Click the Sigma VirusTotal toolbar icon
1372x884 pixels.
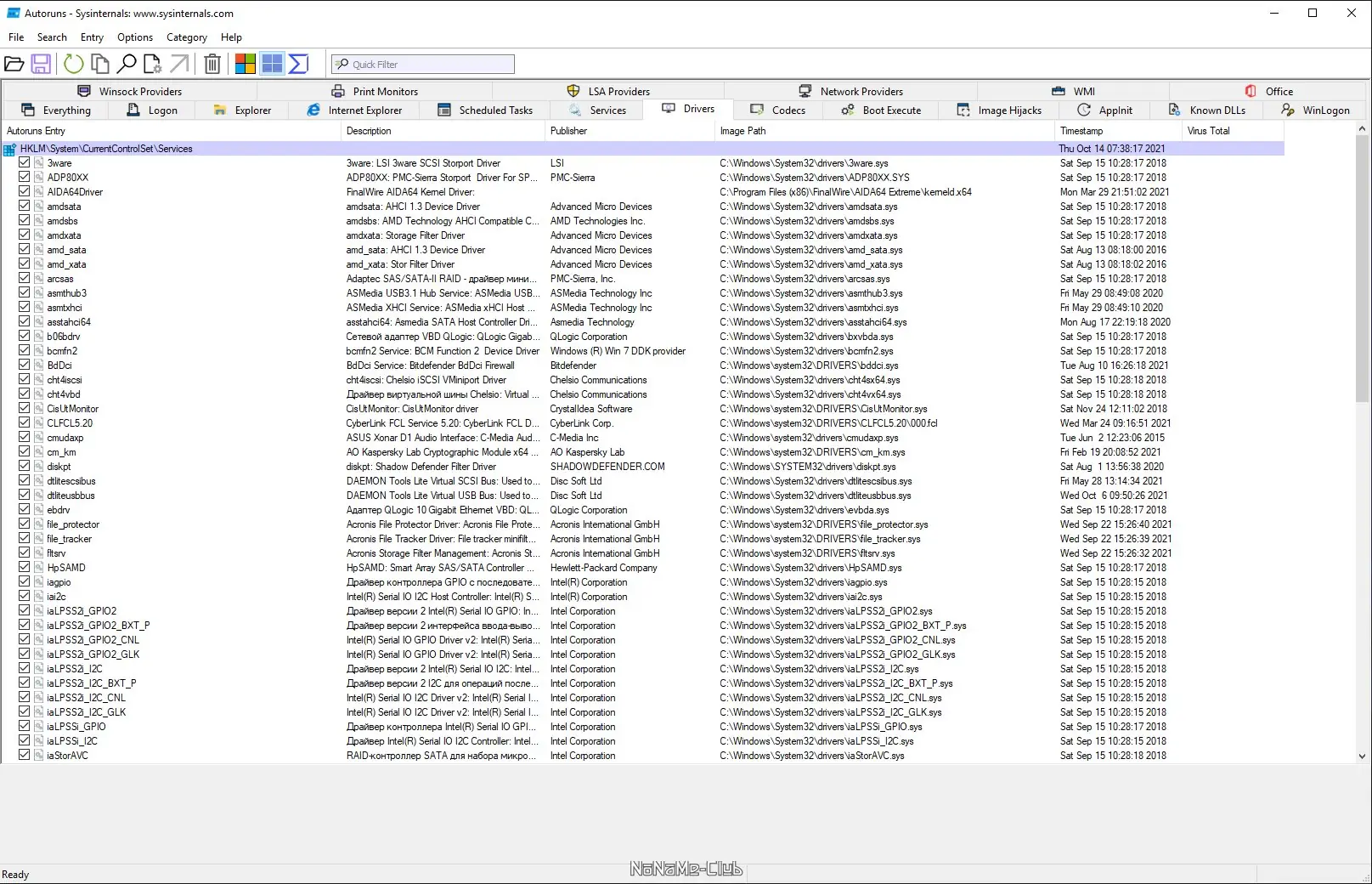coord(298,64)
